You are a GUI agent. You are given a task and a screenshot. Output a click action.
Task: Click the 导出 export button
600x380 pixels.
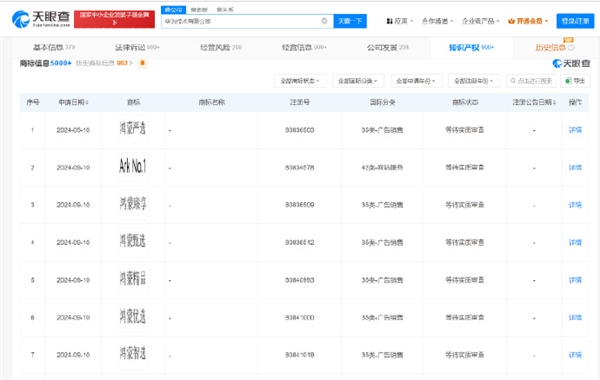tap(575, 81)
